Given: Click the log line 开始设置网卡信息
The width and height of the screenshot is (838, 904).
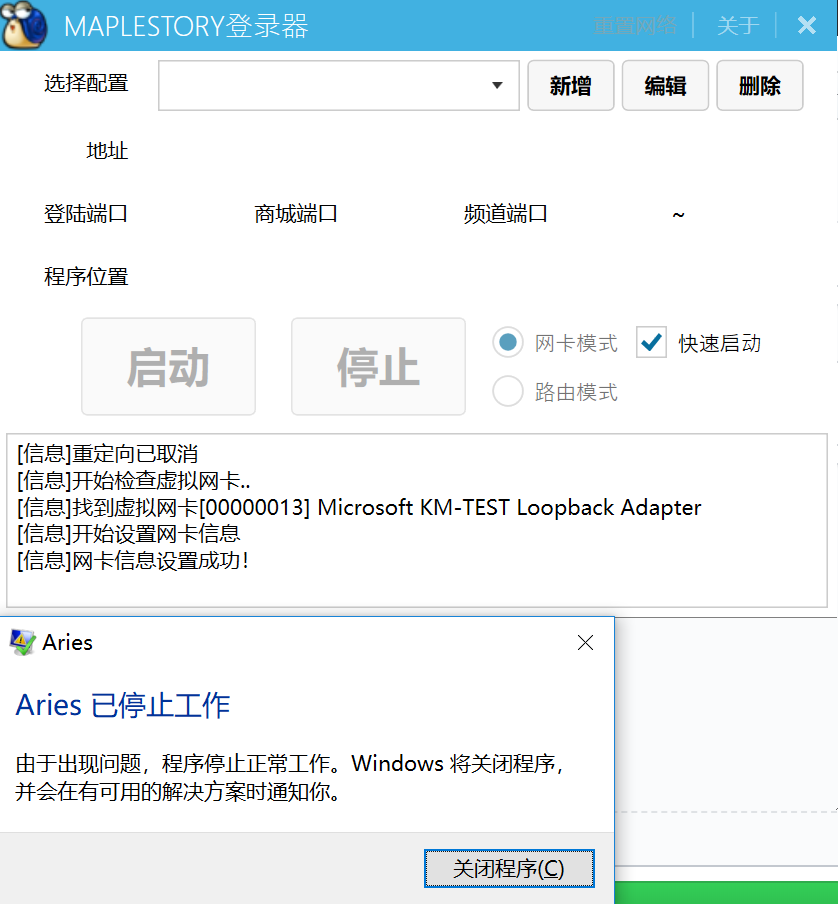Looking at the screenshot, I should [x=128, y=534].
